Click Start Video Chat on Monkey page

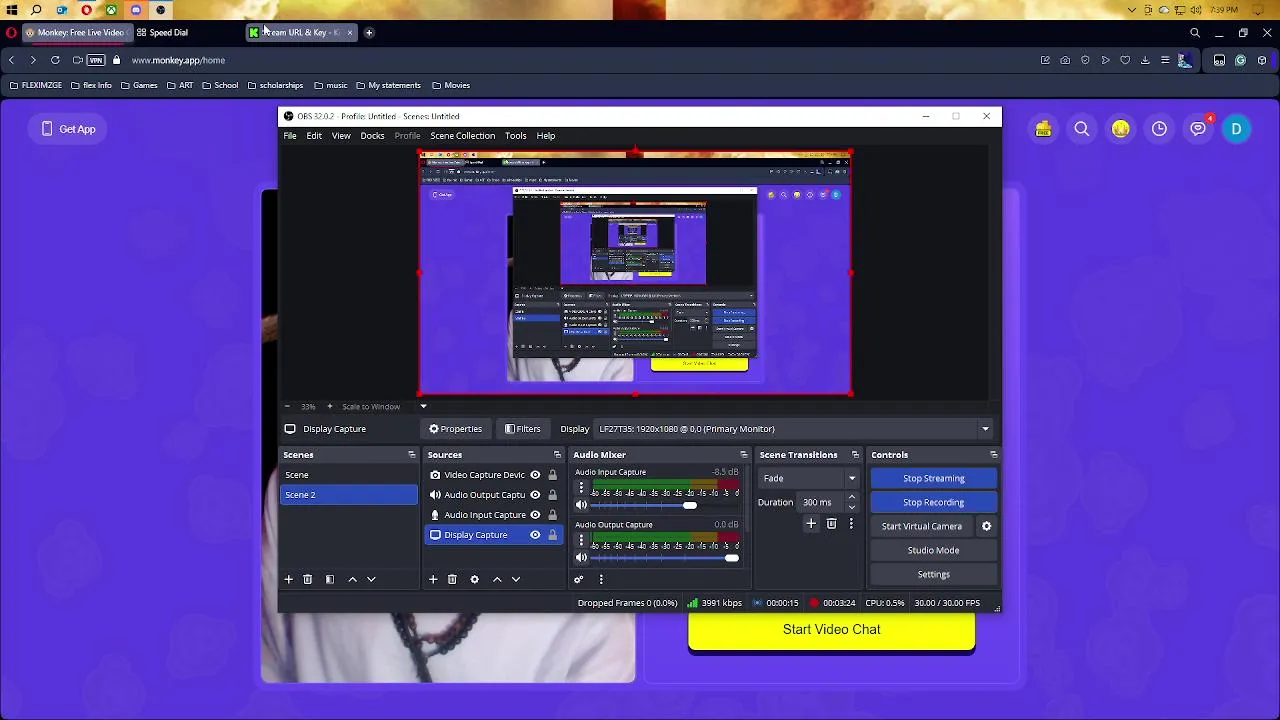click(x=831, y=631)
